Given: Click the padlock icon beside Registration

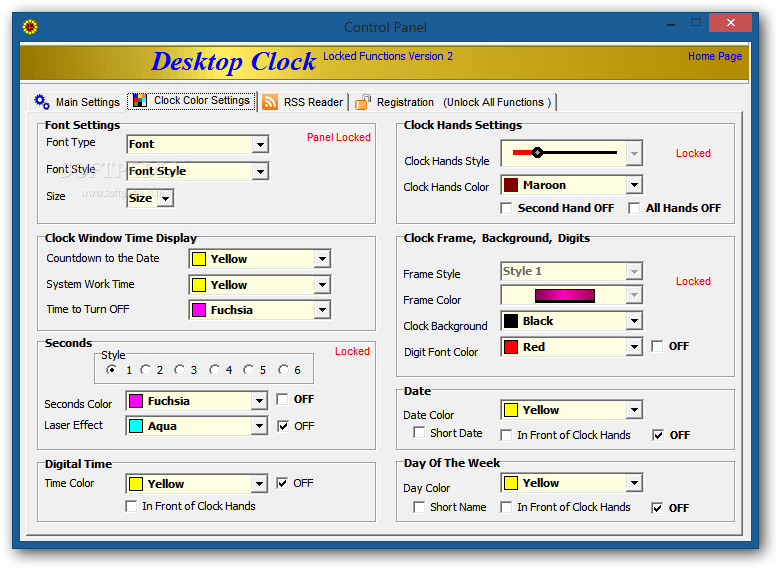Looking at the screenshot, I should point(363,102).
